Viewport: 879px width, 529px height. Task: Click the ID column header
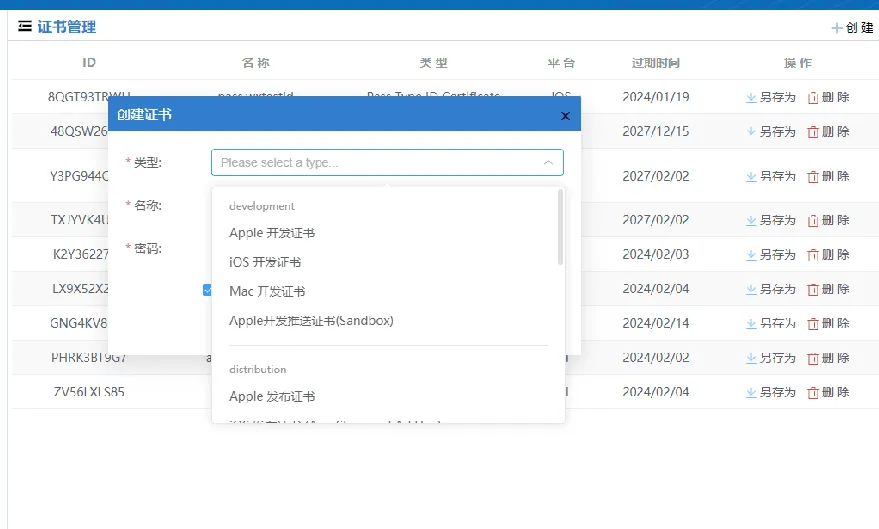(89, 63)
